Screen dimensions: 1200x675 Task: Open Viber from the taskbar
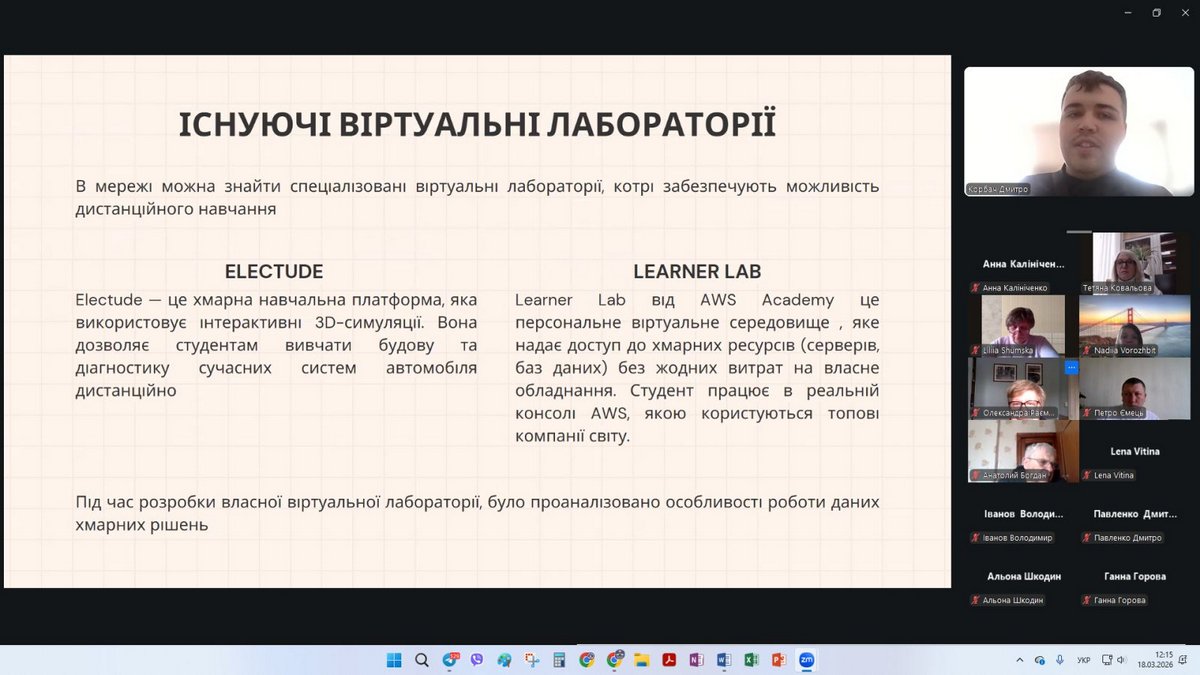coord(477,660)
